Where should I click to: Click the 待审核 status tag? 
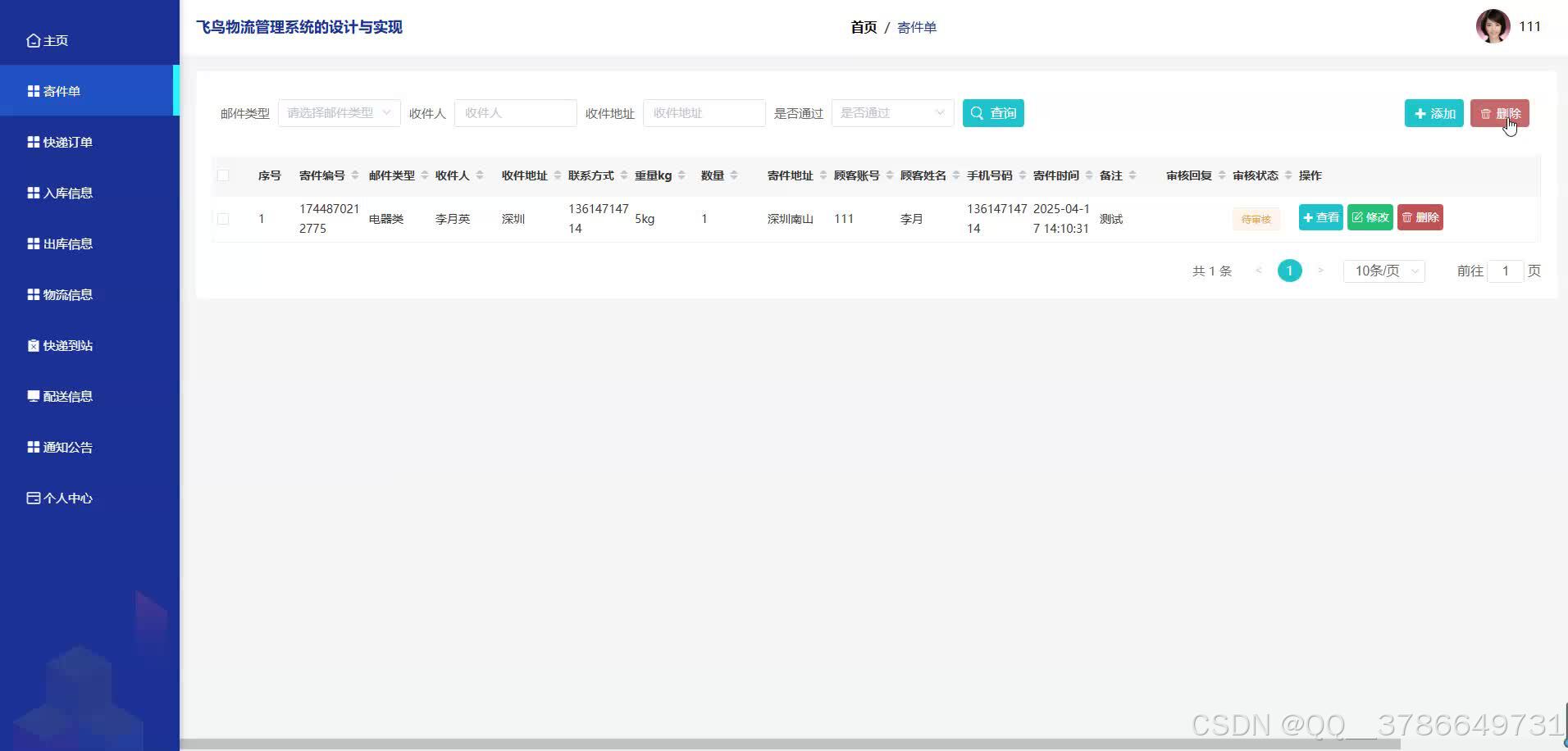1256,219
